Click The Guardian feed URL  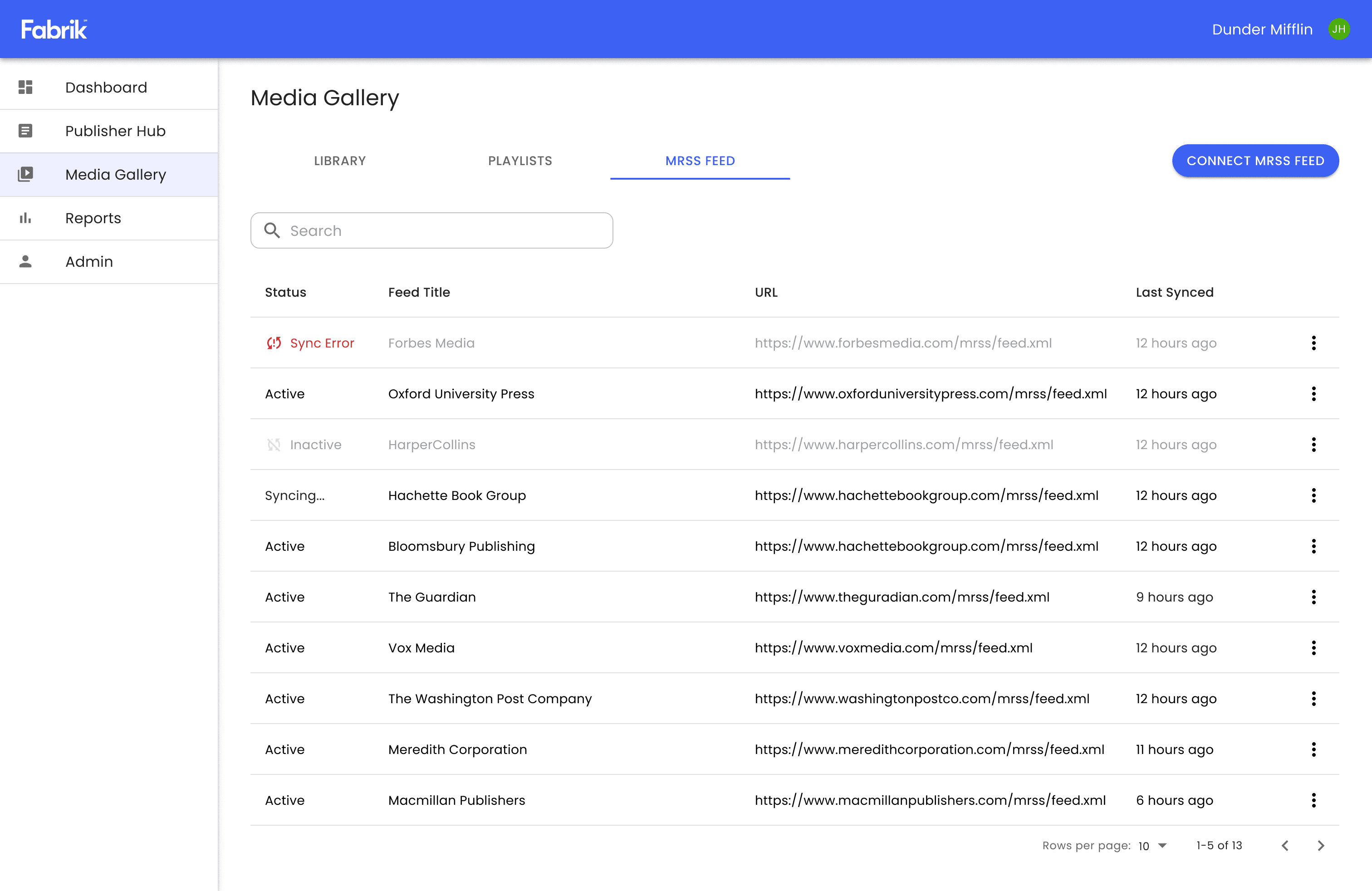click(x=902, y=597)
